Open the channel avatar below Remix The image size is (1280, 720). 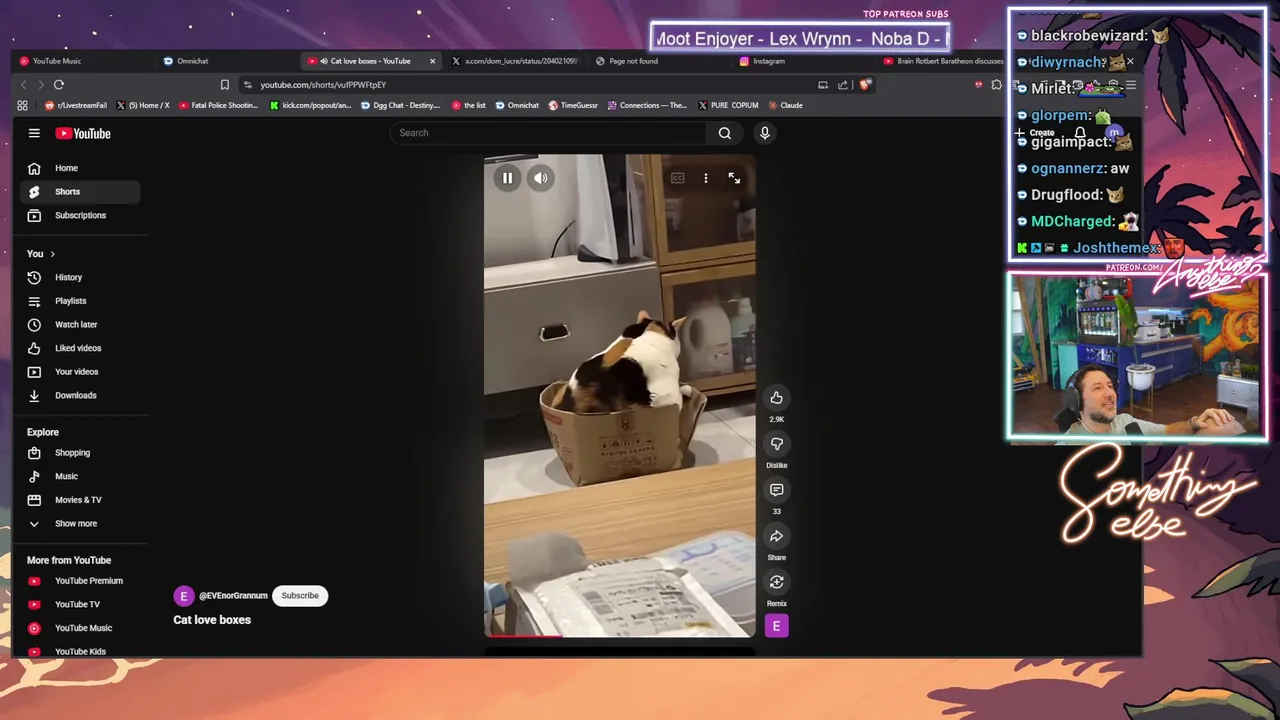(776, 626)
